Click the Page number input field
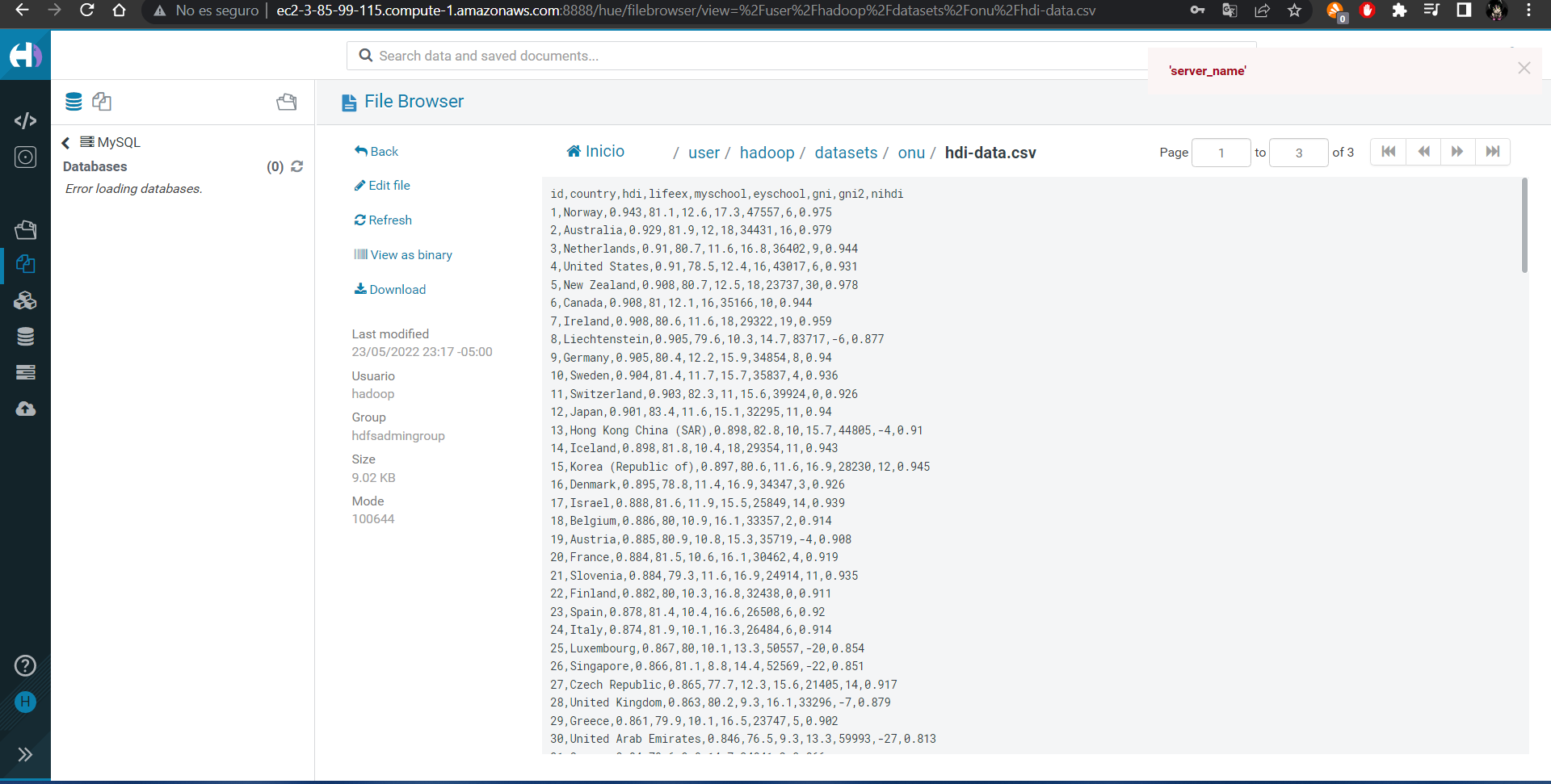The height and width of the screenshot is (784, 1551). tap(1221, 153)
